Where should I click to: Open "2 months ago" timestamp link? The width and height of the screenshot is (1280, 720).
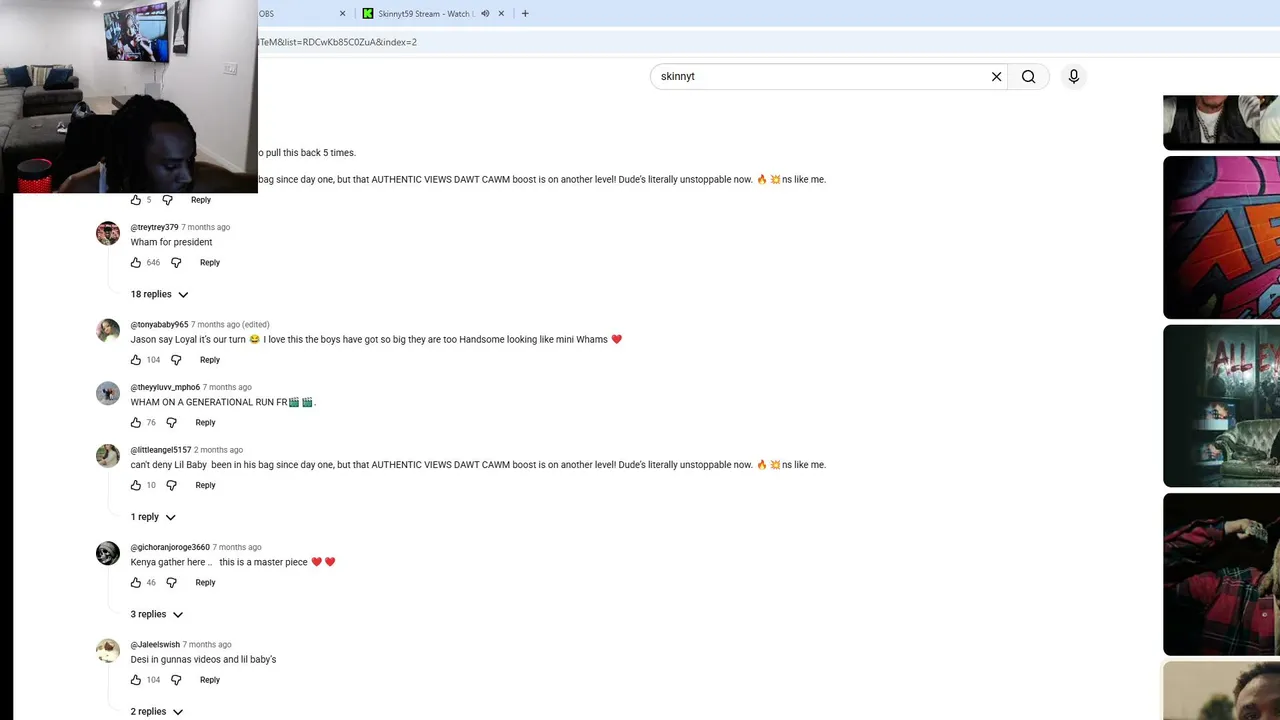coord(218,450)
